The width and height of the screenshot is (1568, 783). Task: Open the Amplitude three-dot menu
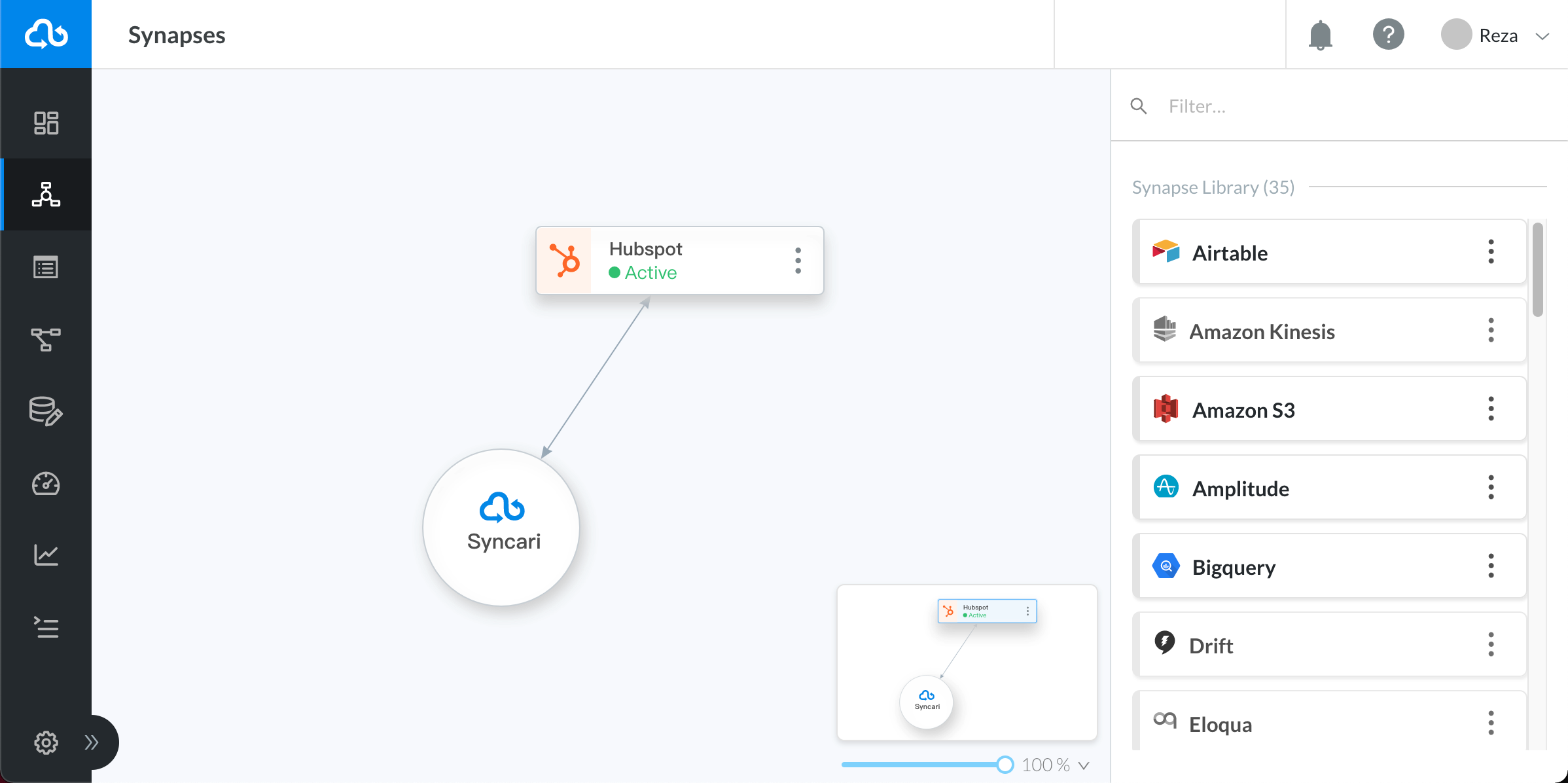click(x=1491, y=488)
